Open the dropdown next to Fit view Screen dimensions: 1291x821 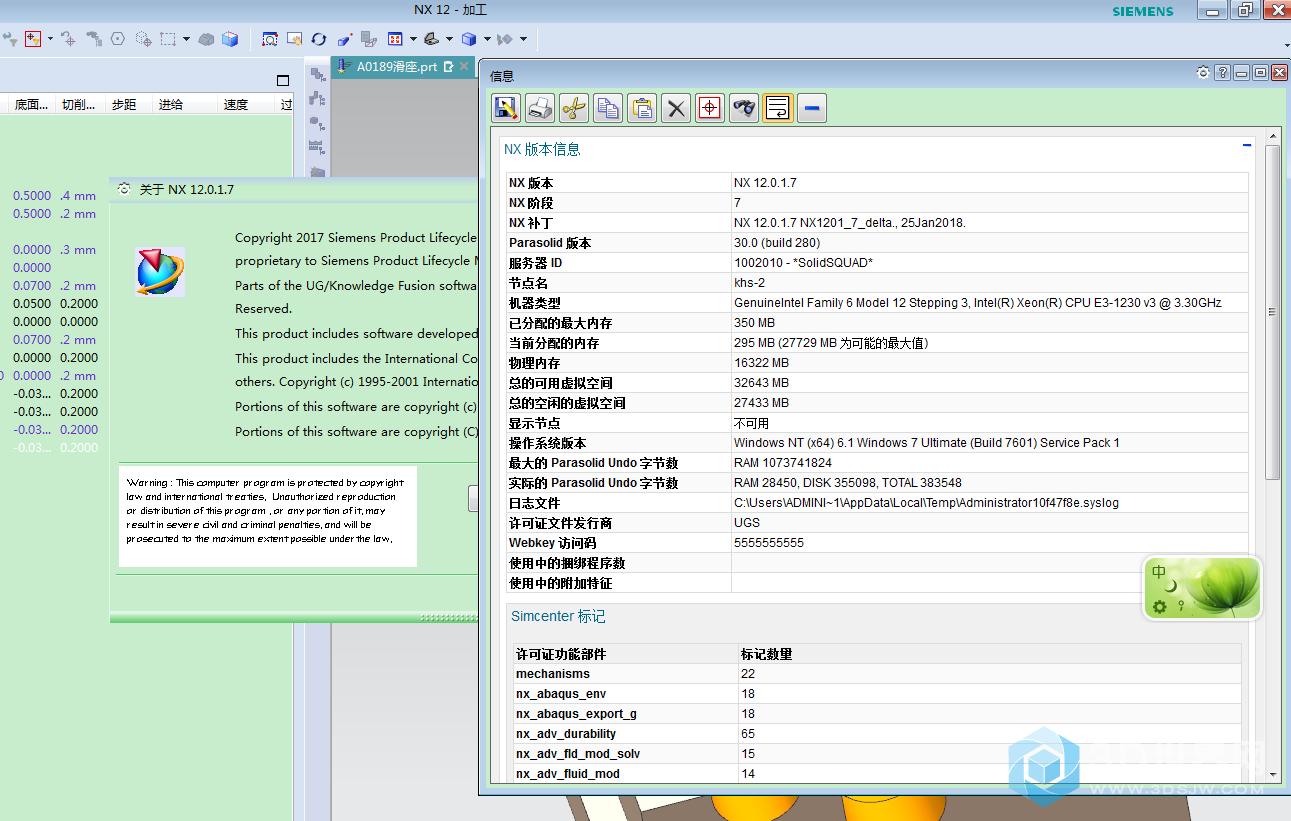(x=413, y=39)
